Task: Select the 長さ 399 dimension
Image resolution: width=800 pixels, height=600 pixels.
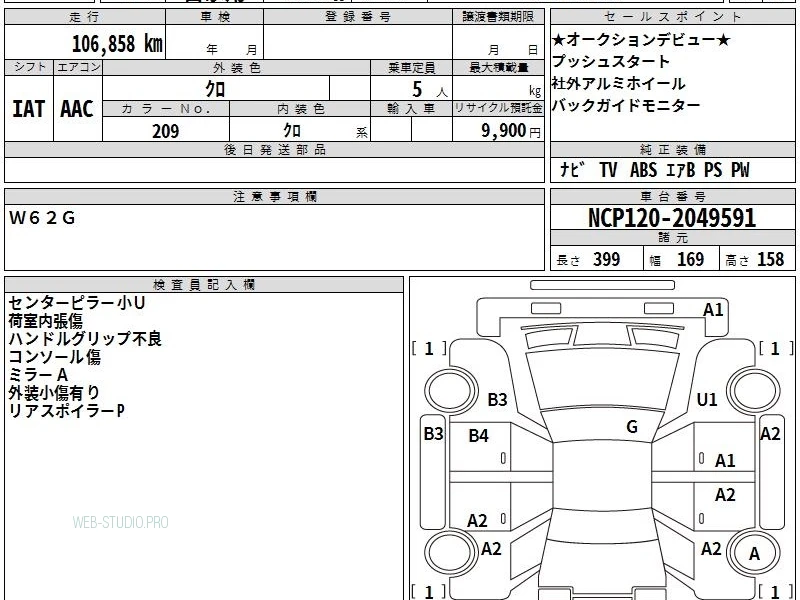Action: point(588,259)
